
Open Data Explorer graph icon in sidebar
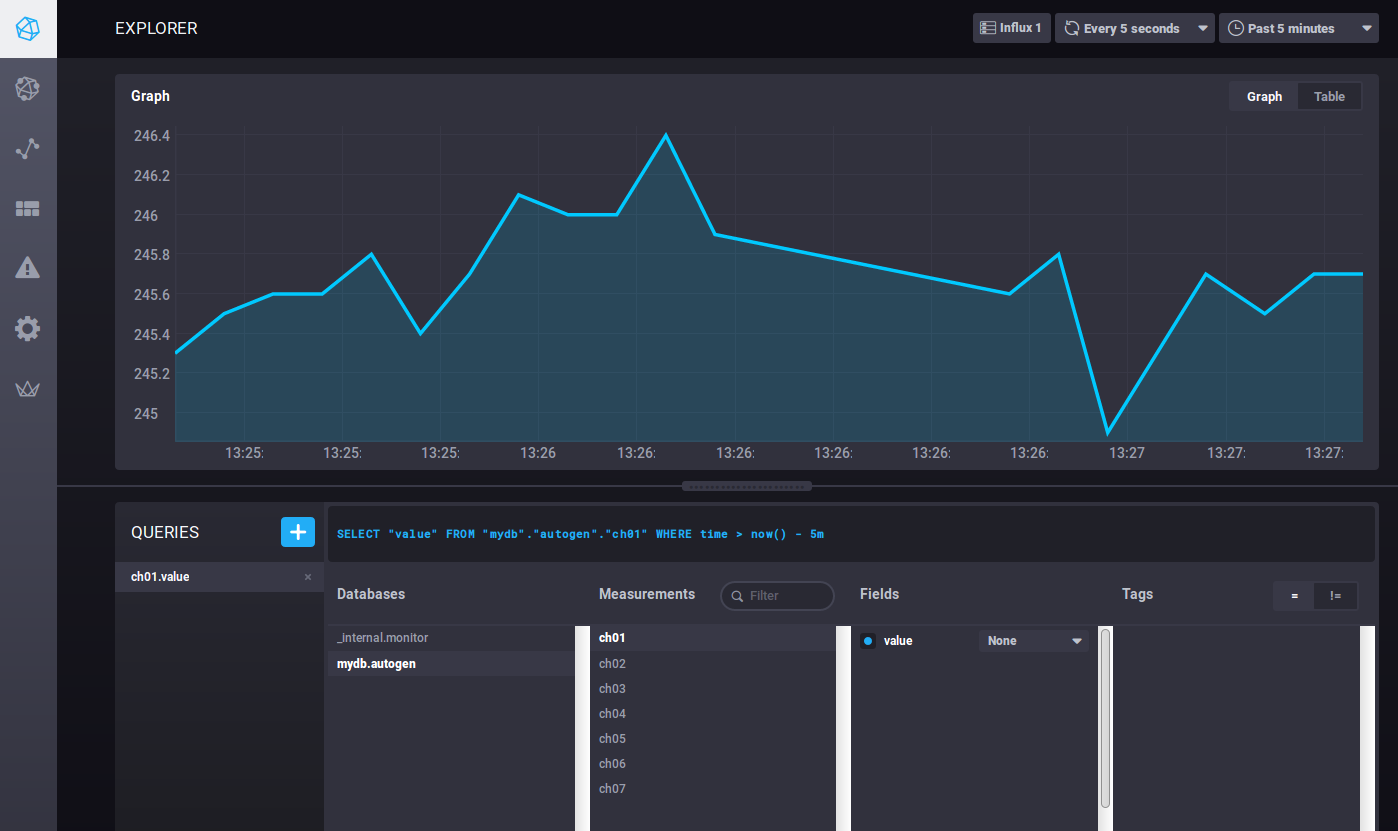click(x=28, y=149)
